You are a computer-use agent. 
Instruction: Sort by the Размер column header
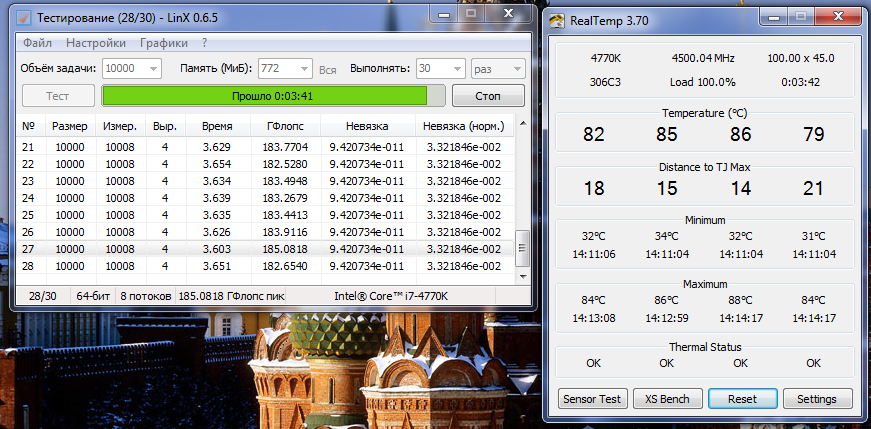coord(70,126)
